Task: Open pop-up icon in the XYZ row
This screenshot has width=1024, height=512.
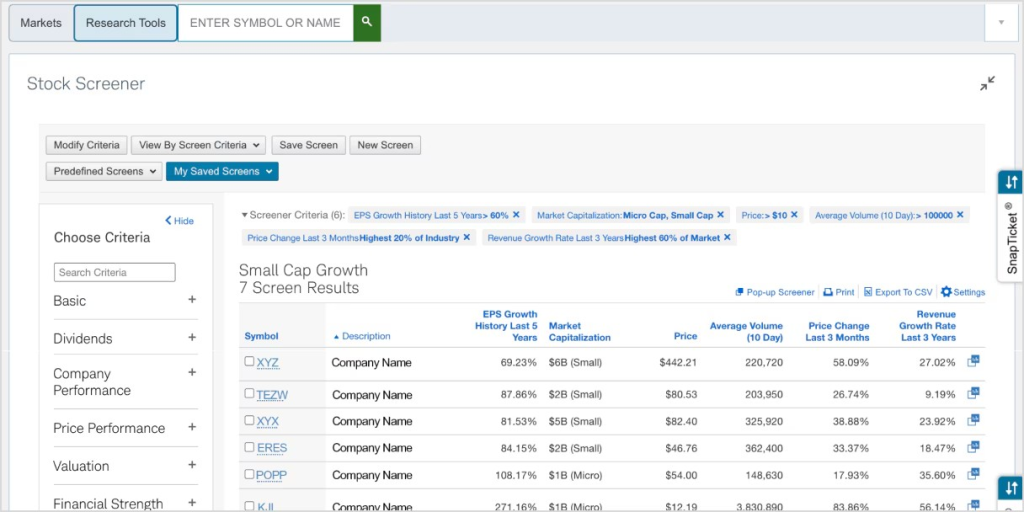Action: pyautogui.click(x=973, y=360)
